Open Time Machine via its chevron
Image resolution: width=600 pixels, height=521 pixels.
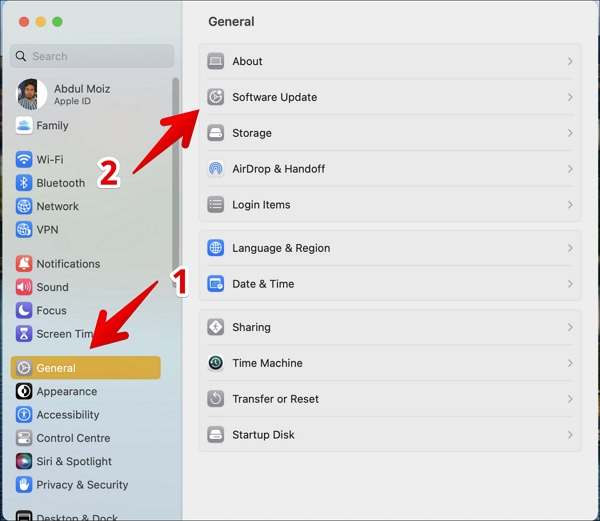[570, 363]
